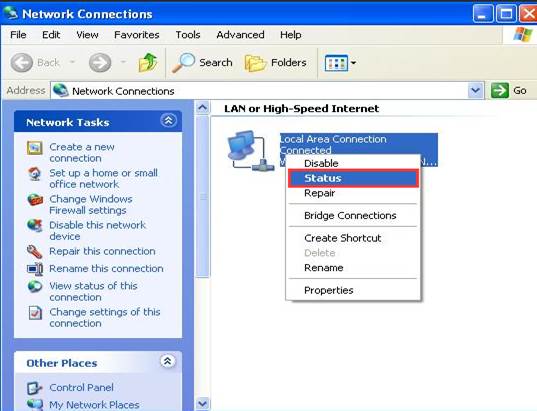Click Create a new connection icon
The width and height of the screenshot is (537, 411).
point(35,148)
